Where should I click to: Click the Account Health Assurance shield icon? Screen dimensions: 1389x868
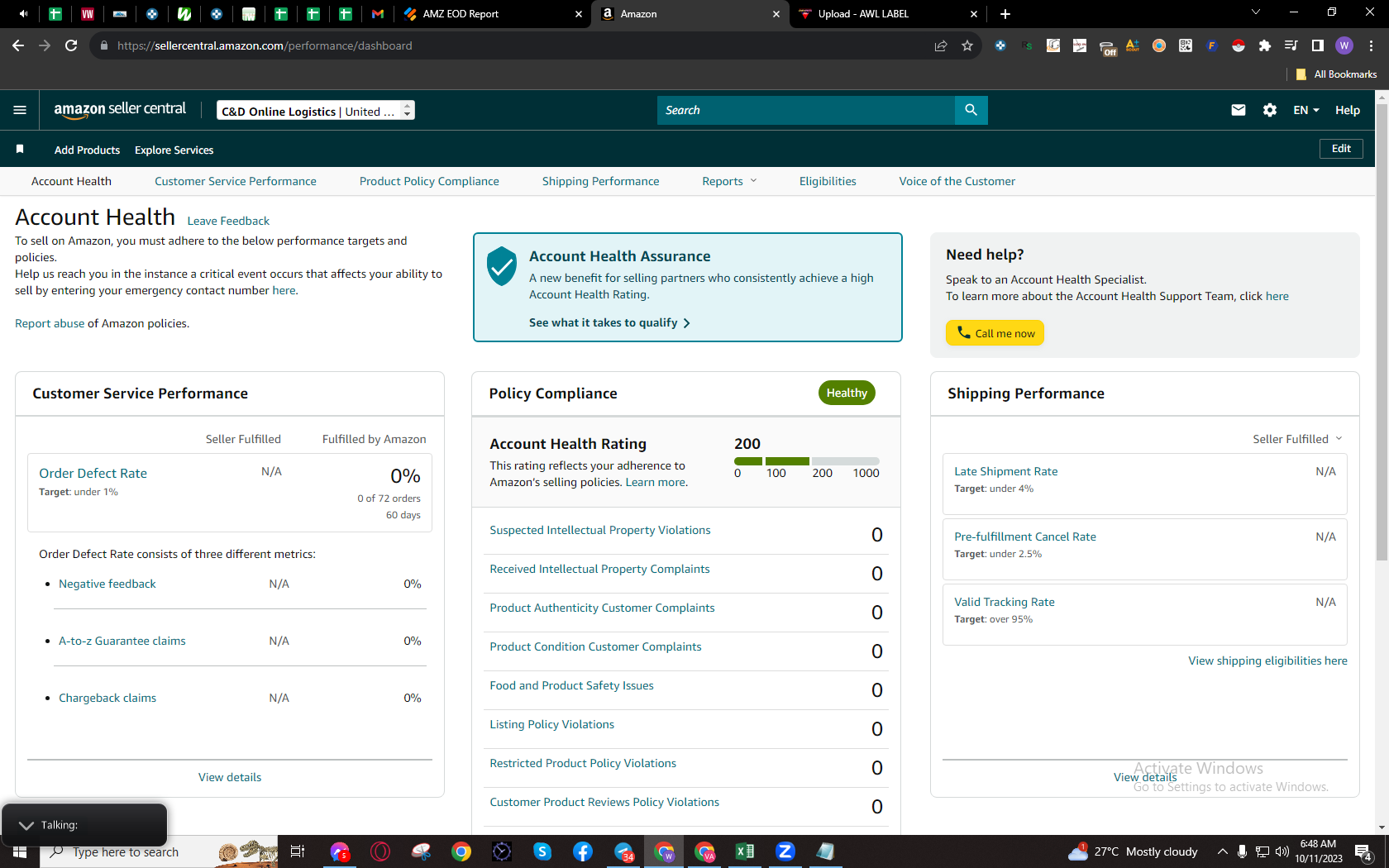coord(502,266)
